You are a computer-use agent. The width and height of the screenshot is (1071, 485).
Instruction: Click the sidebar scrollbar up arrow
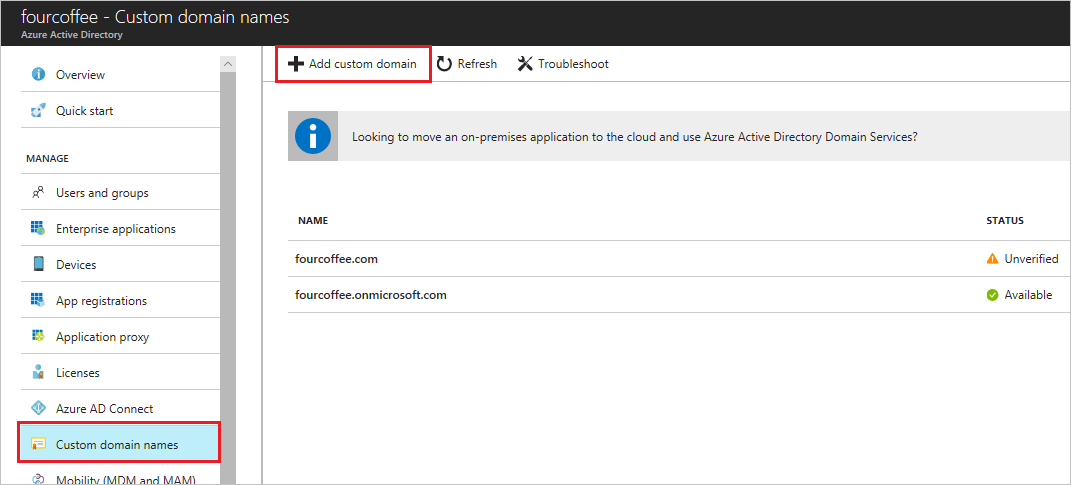coord(228,64)
